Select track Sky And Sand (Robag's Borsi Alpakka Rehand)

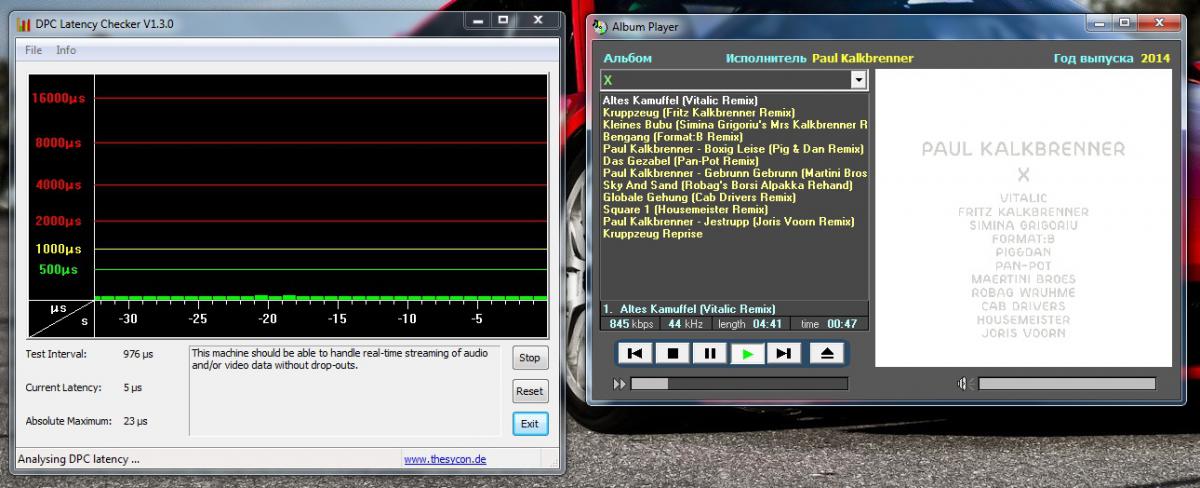click(727, 185)
